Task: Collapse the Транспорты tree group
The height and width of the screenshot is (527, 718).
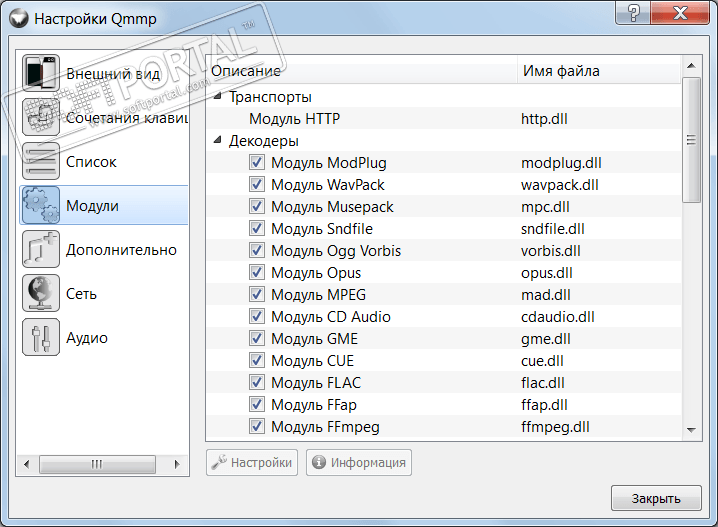Action: pos(218,97)
